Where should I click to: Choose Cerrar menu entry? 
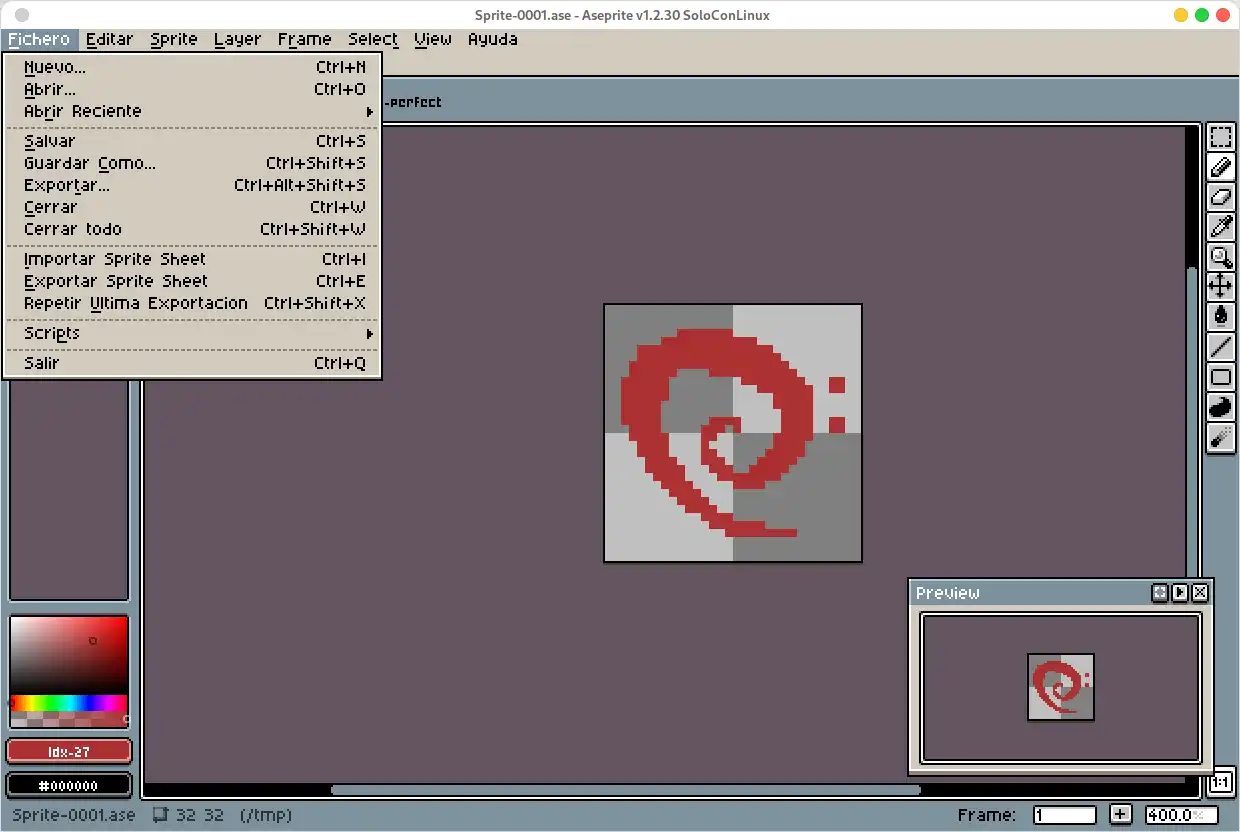click(x=191, y=207)
